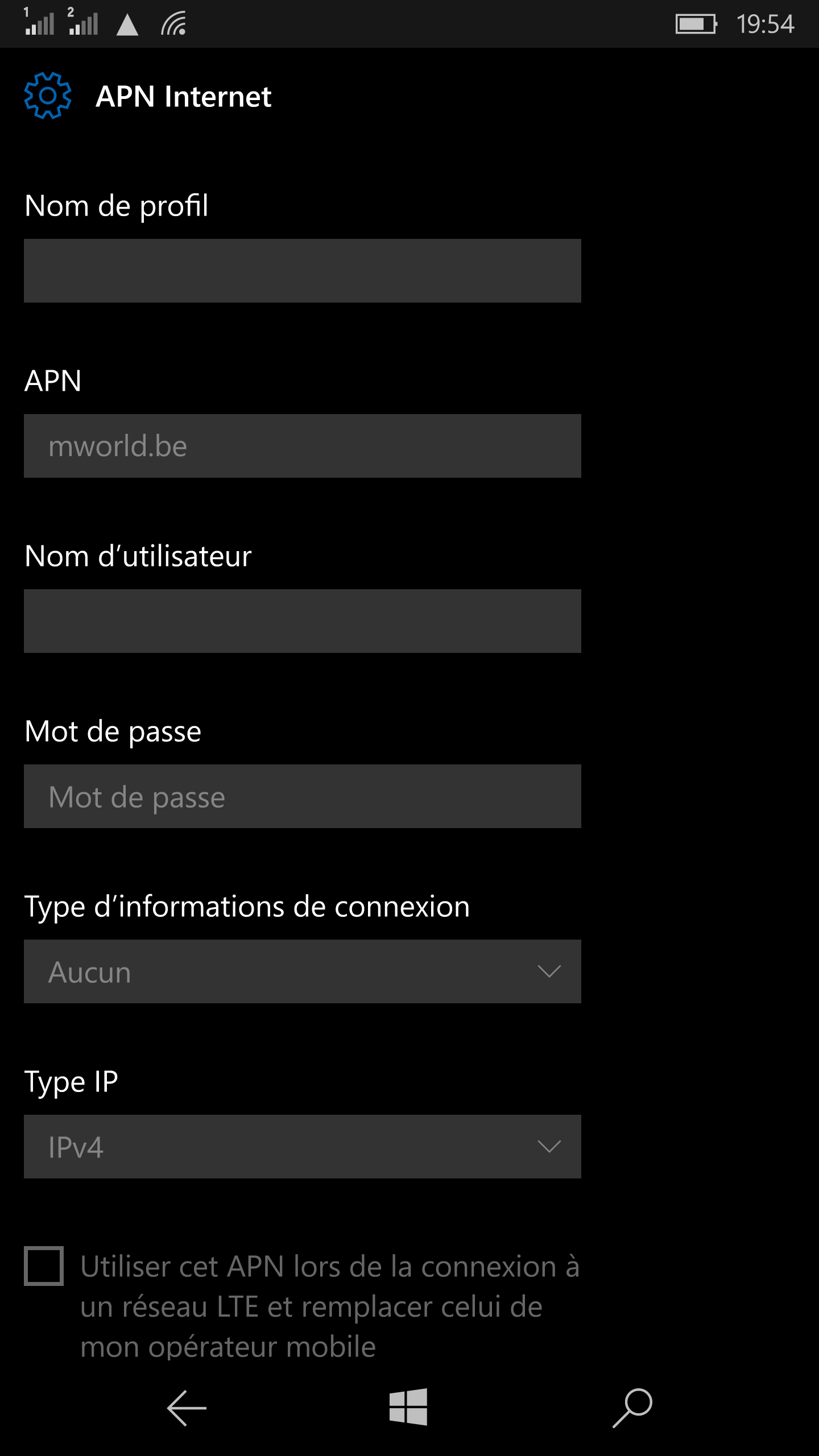The height and width of the screenshot is (1456, 819).
Task: Click the chevron next to Aucun
Action: 549,971
